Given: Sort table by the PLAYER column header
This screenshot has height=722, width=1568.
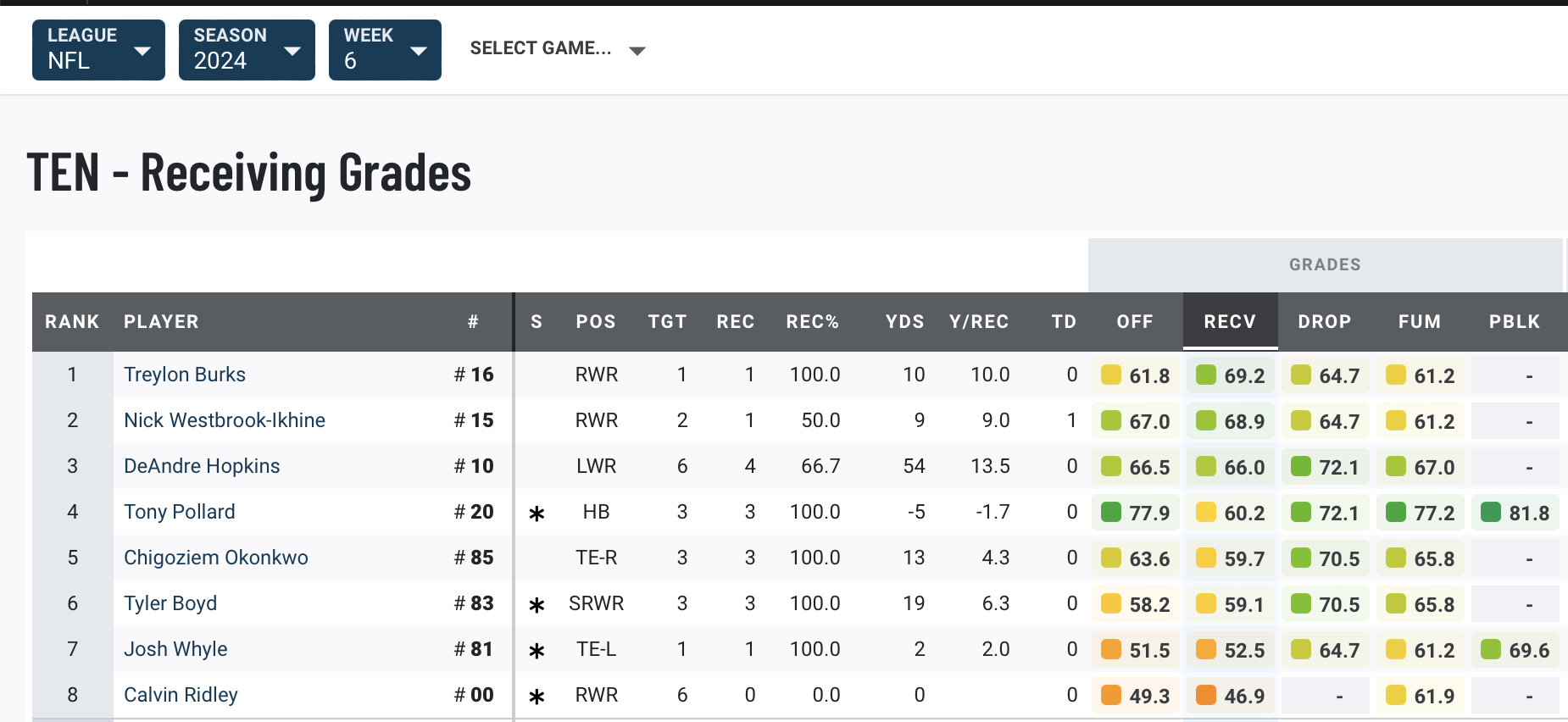Looking at the screenshot, I should (x=161, y=322).
